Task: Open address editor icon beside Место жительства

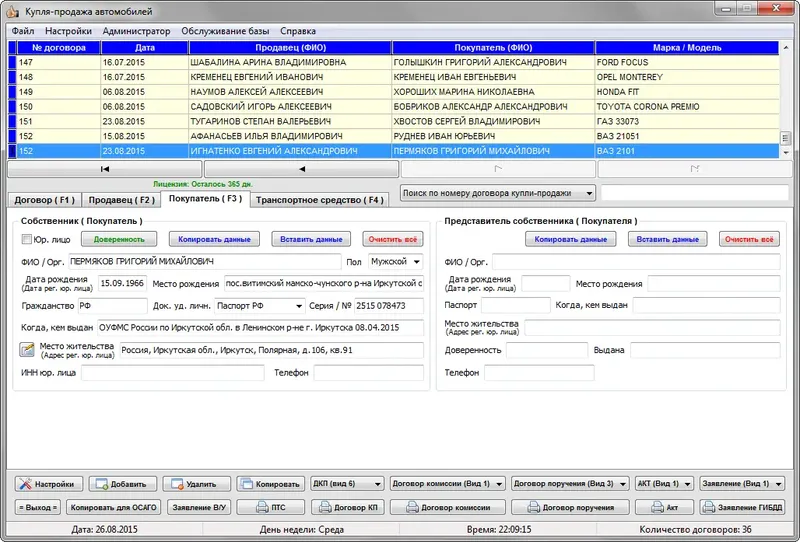Action: [27, 350]
